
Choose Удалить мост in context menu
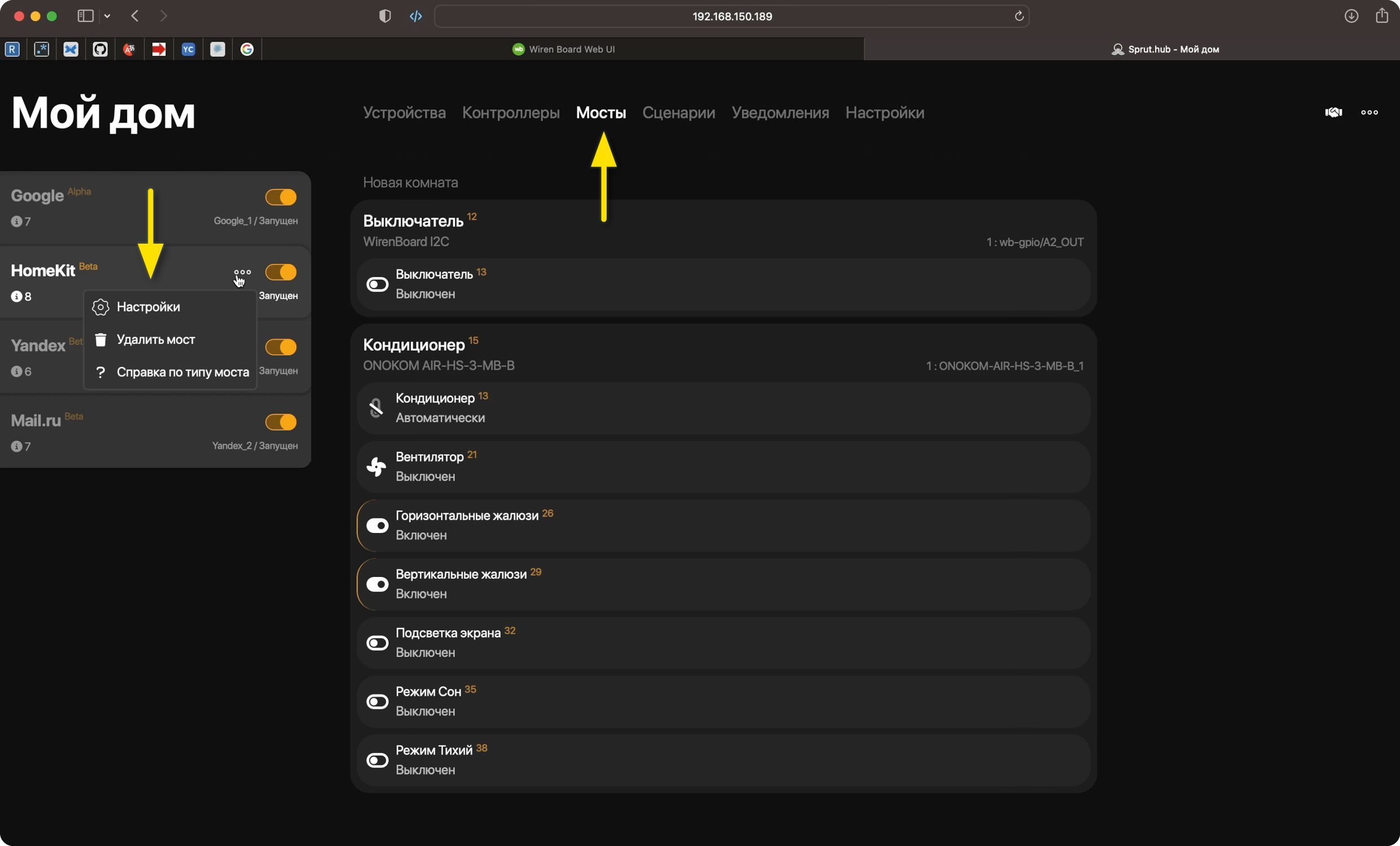(x=156, y=340)
